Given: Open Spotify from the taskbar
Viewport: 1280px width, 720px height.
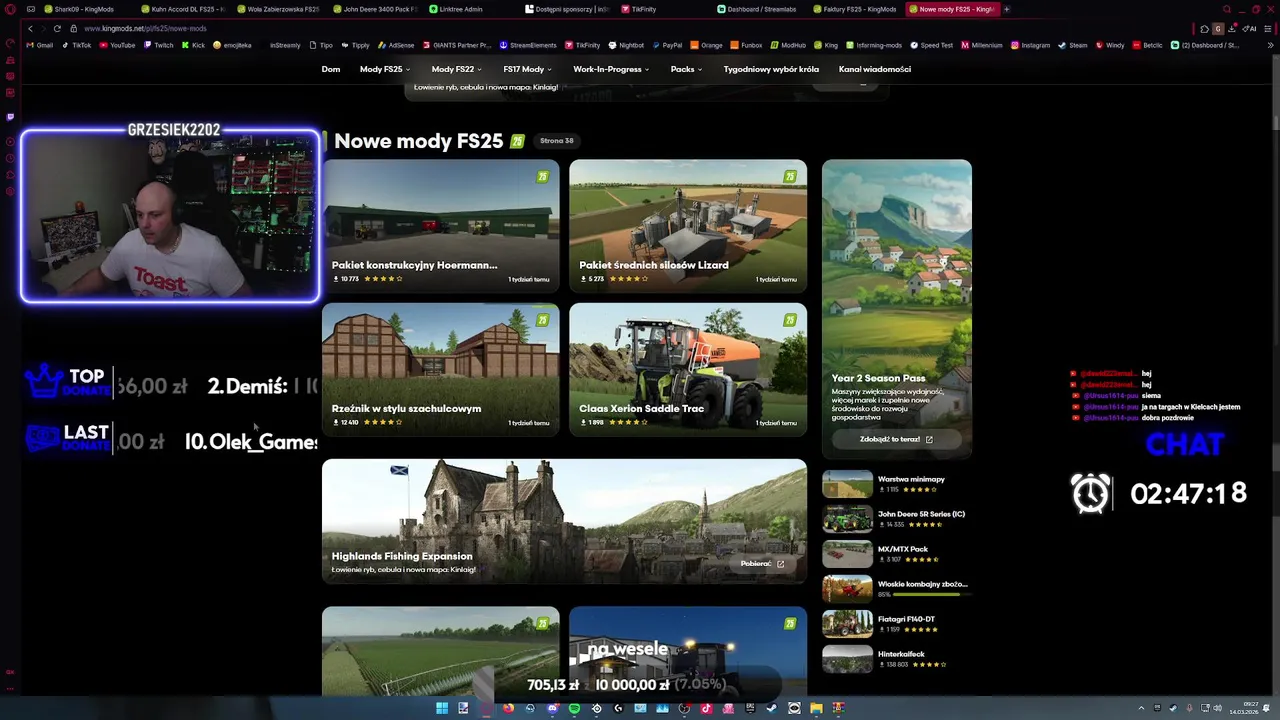Looking at the screenshot, I should [574, 708].
